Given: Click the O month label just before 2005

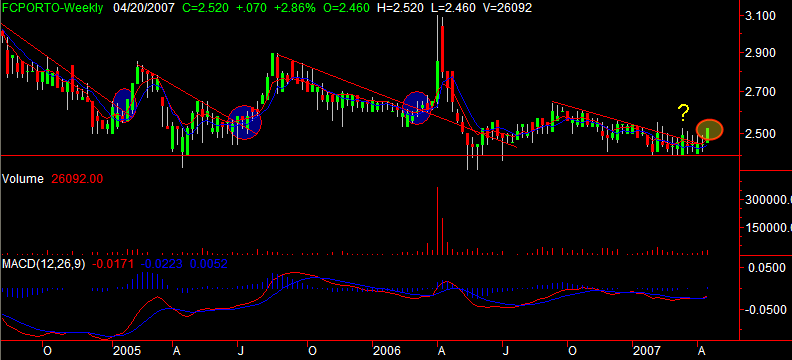Looking at the screenshot, I should tap(46, 351).
